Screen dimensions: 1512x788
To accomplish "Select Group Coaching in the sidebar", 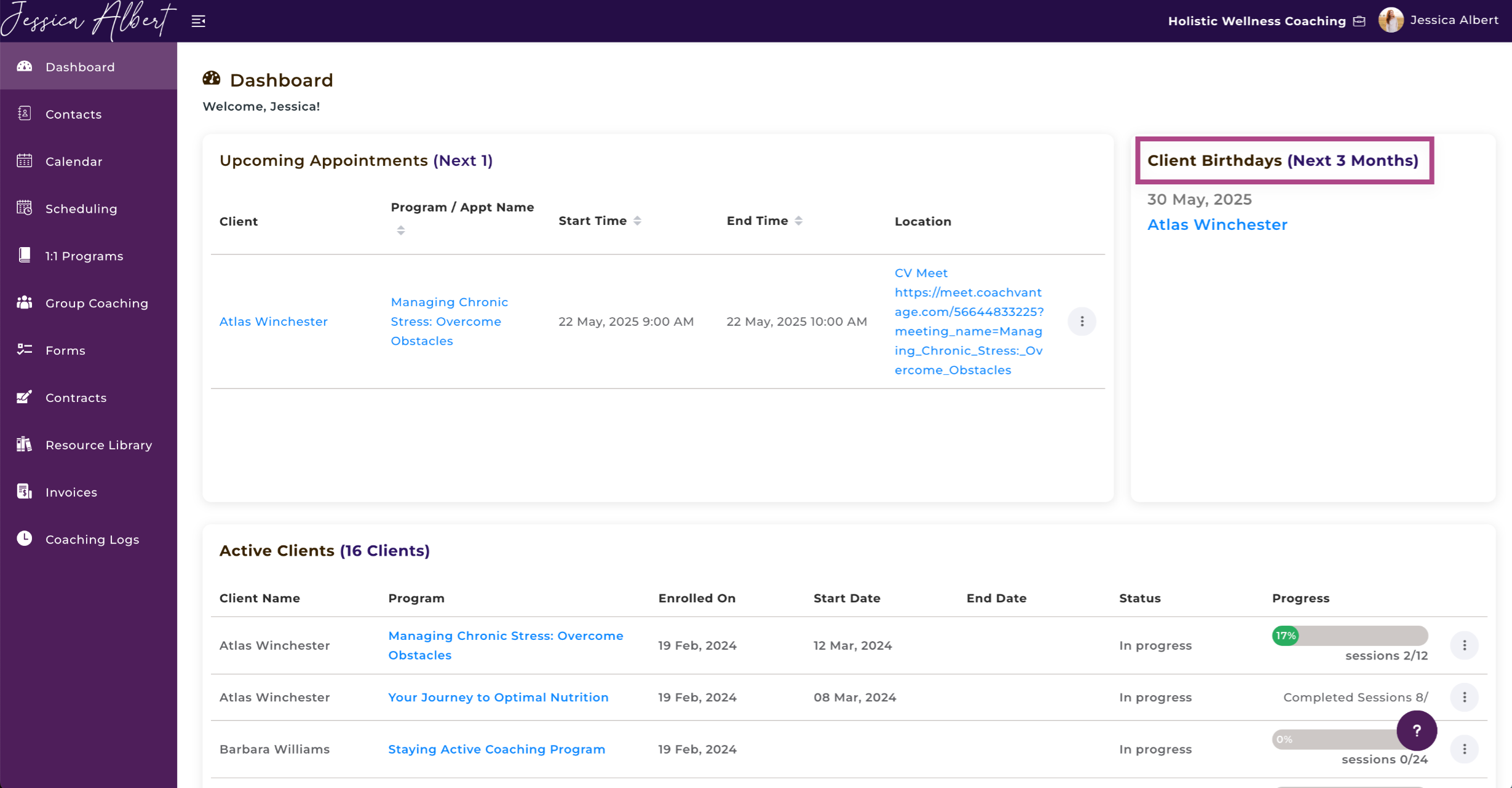I will (89, 303).
